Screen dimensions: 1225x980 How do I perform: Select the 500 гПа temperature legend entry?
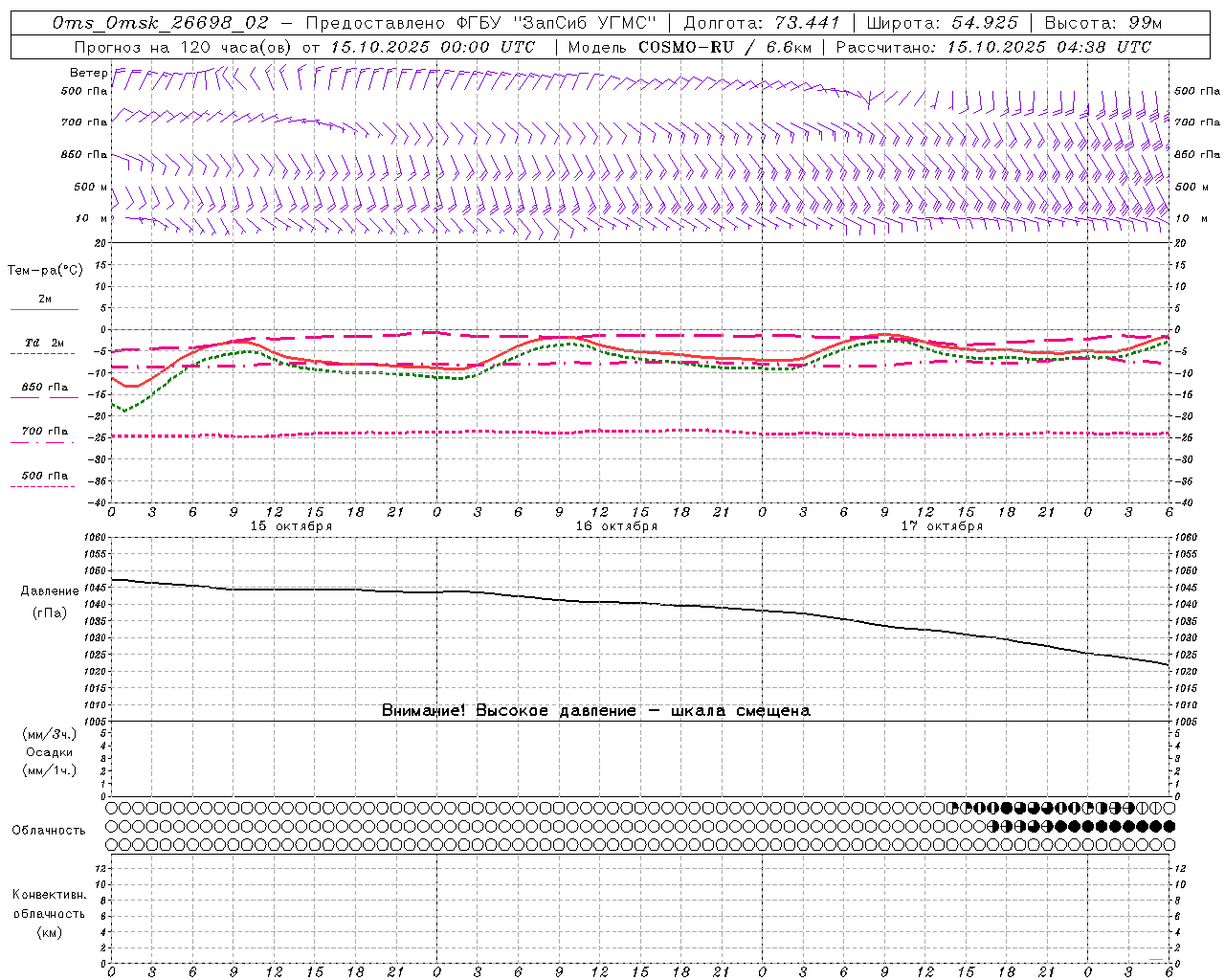click(x=44, y=476)
